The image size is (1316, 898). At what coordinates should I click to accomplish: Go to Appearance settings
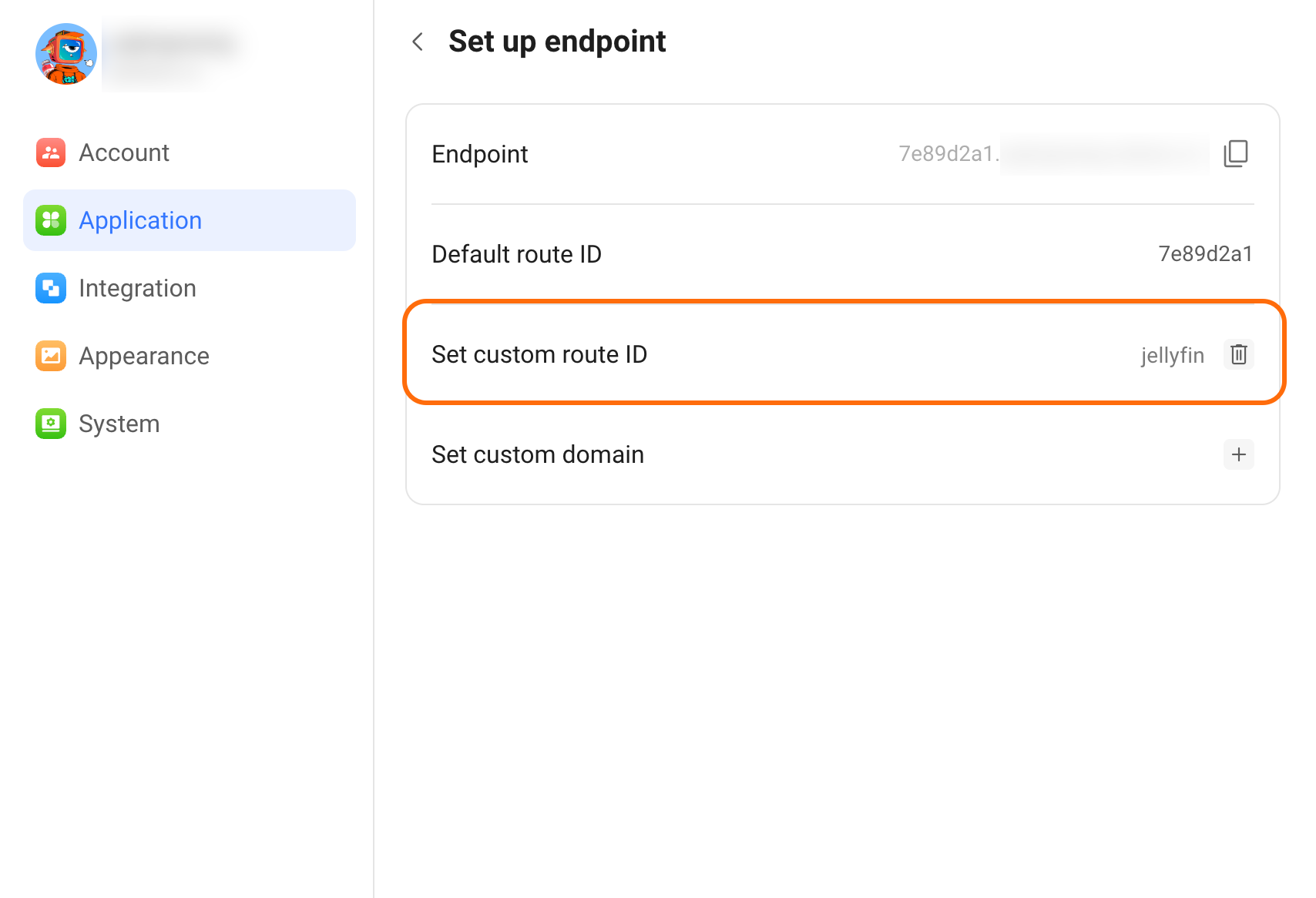coord(190,356)
